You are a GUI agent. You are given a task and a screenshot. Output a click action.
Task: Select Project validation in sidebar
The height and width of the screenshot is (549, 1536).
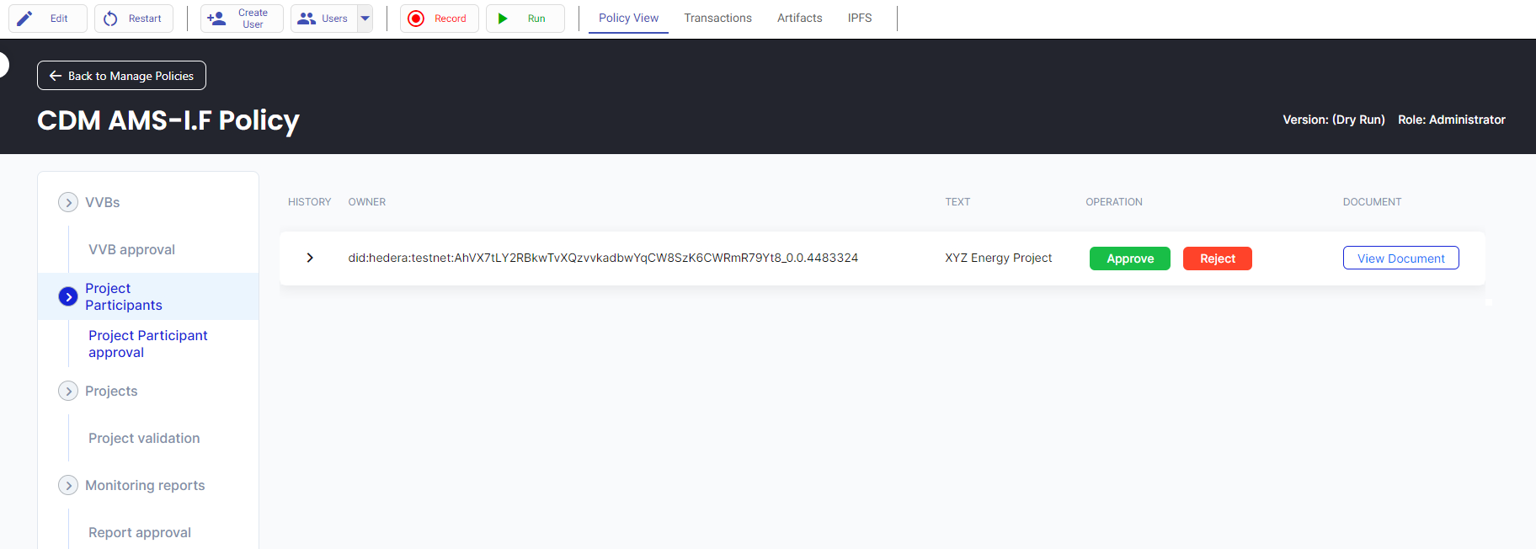(144, 438)
